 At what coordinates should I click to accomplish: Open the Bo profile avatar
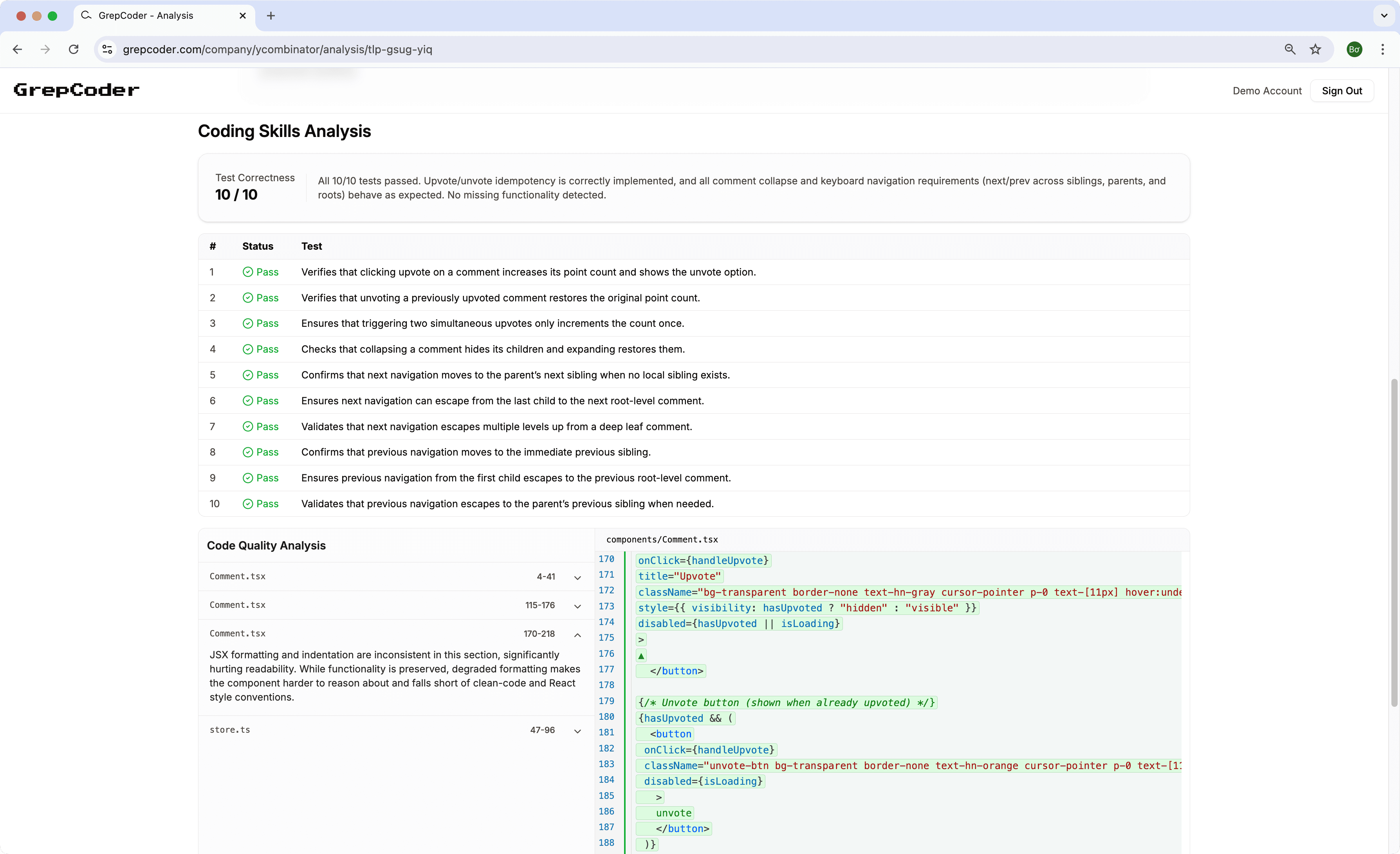click(1354, 49)
